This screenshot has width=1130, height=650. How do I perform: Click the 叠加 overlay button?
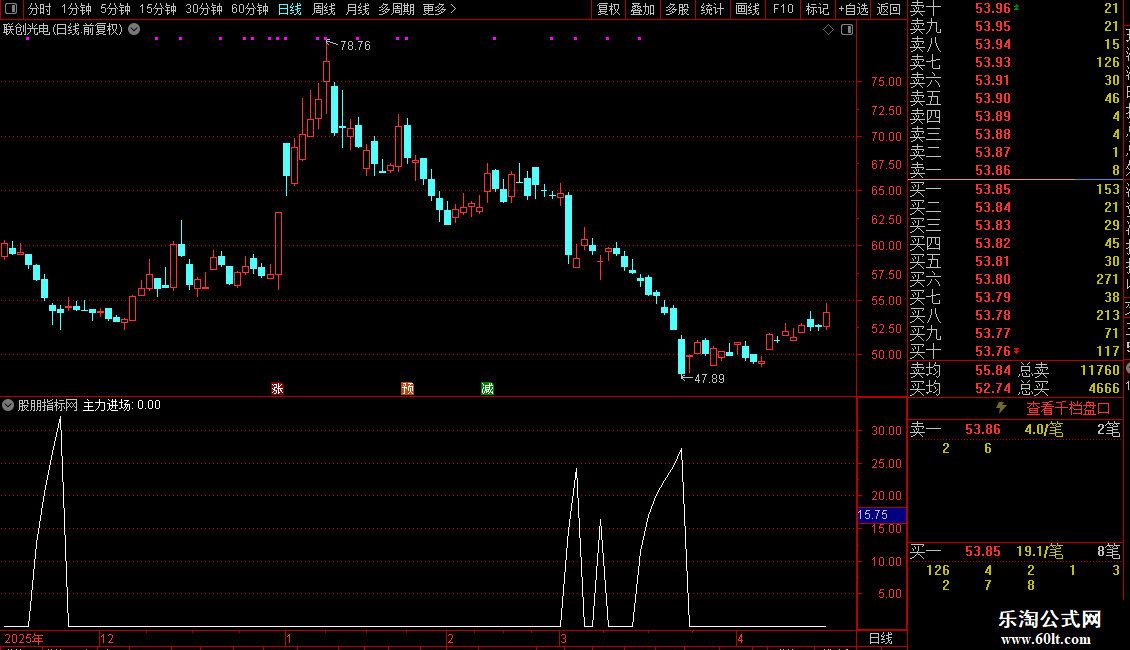643,9
